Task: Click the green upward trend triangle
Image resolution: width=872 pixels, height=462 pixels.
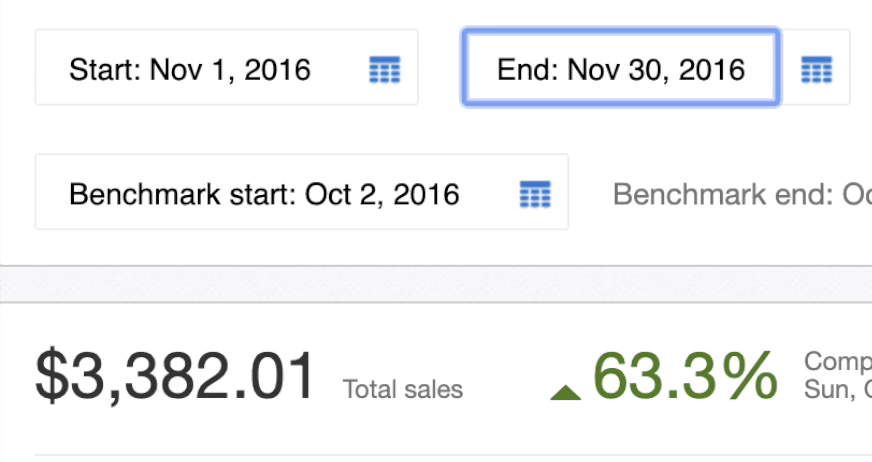Action: tap(566, 393)
